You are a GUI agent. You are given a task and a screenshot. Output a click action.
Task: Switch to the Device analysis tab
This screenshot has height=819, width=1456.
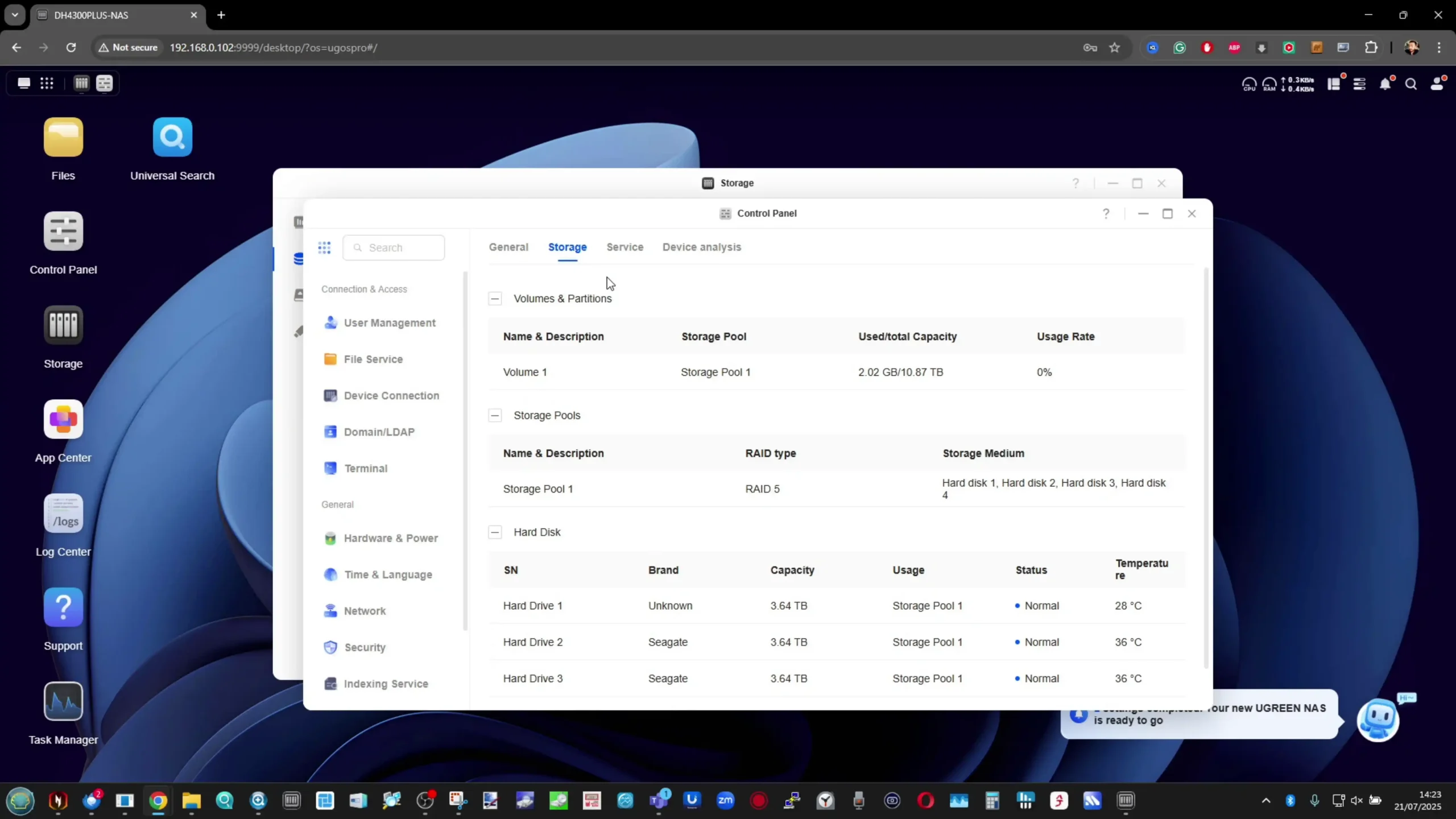coord(701,247)
